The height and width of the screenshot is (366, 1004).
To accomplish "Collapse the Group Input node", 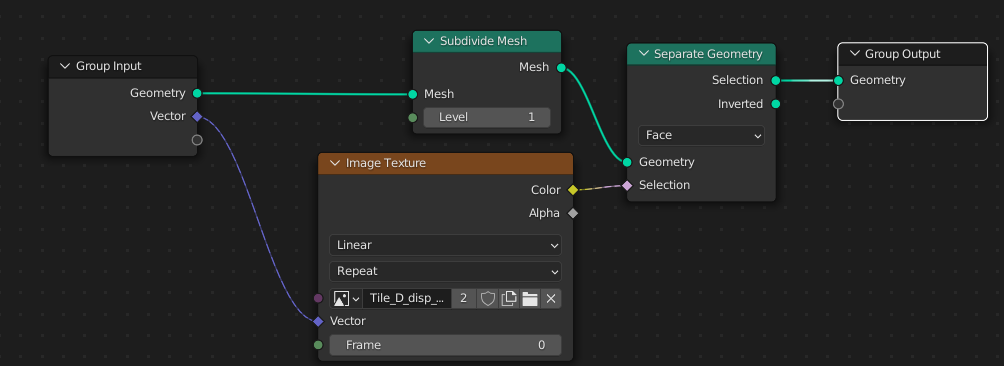I will point(65,66).
